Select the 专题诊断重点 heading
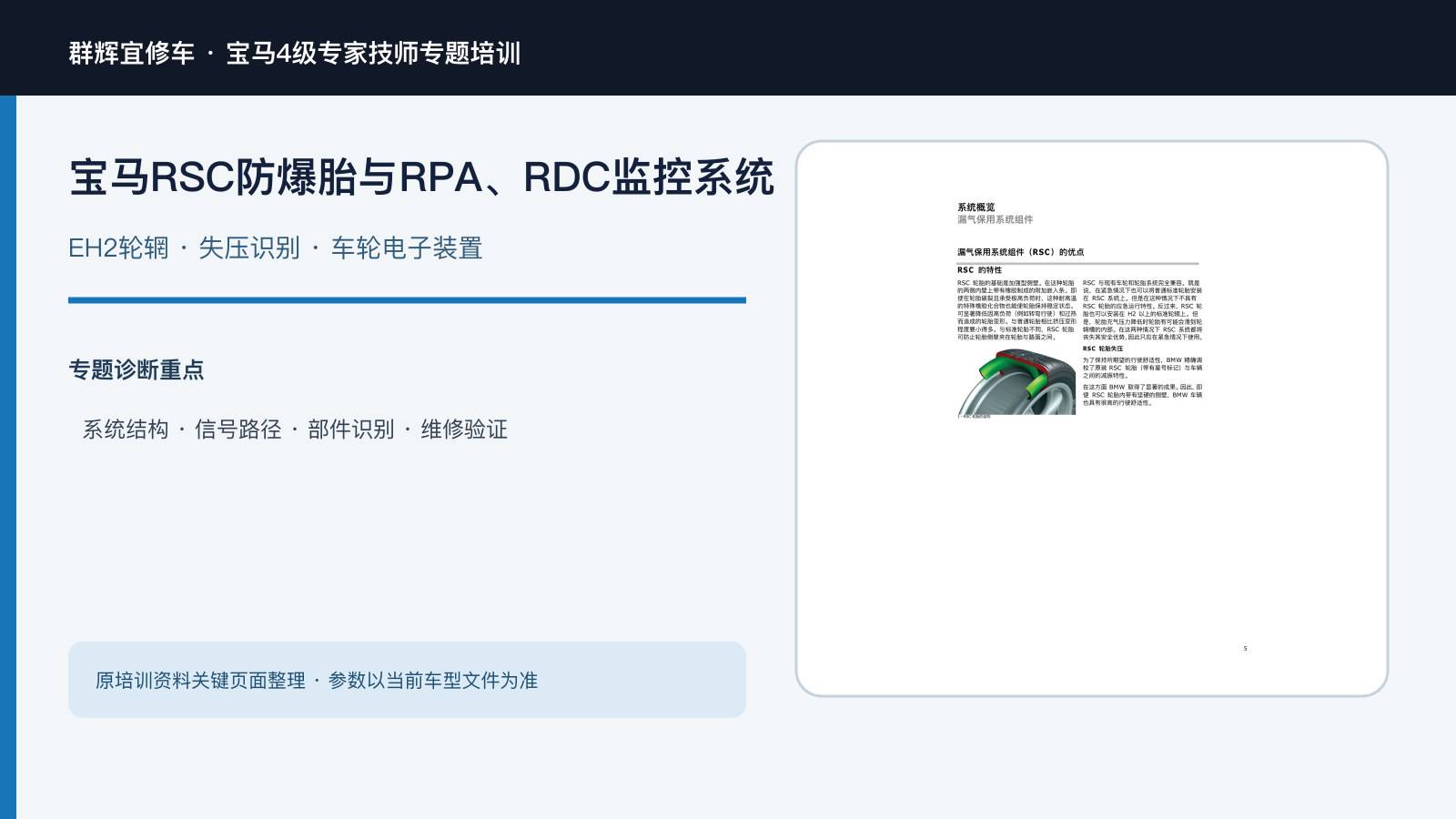The width and height of the screenshot is (1456, 819). pyautogui.click(x=136, y=369)
